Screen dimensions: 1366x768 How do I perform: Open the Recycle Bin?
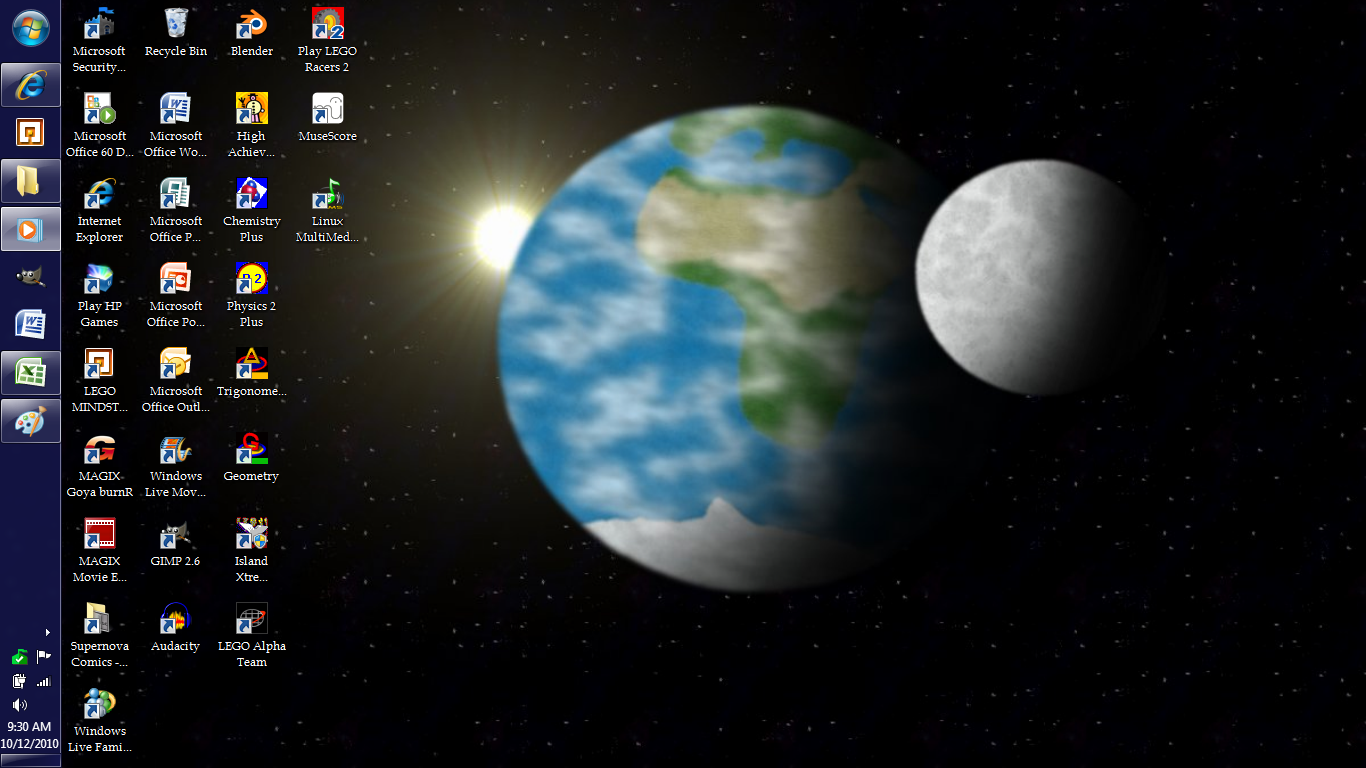[175, 25]
